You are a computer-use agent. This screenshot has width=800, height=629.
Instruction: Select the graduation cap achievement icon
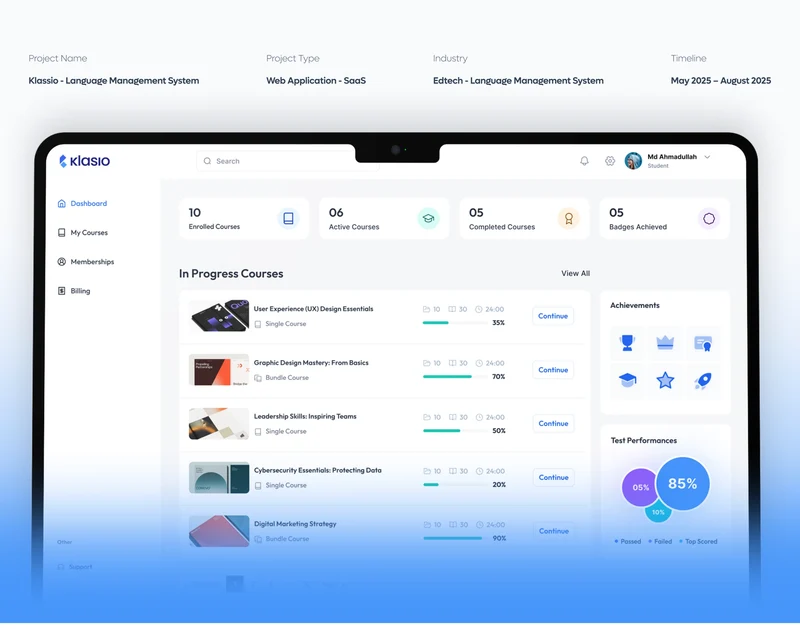(627, 381)
